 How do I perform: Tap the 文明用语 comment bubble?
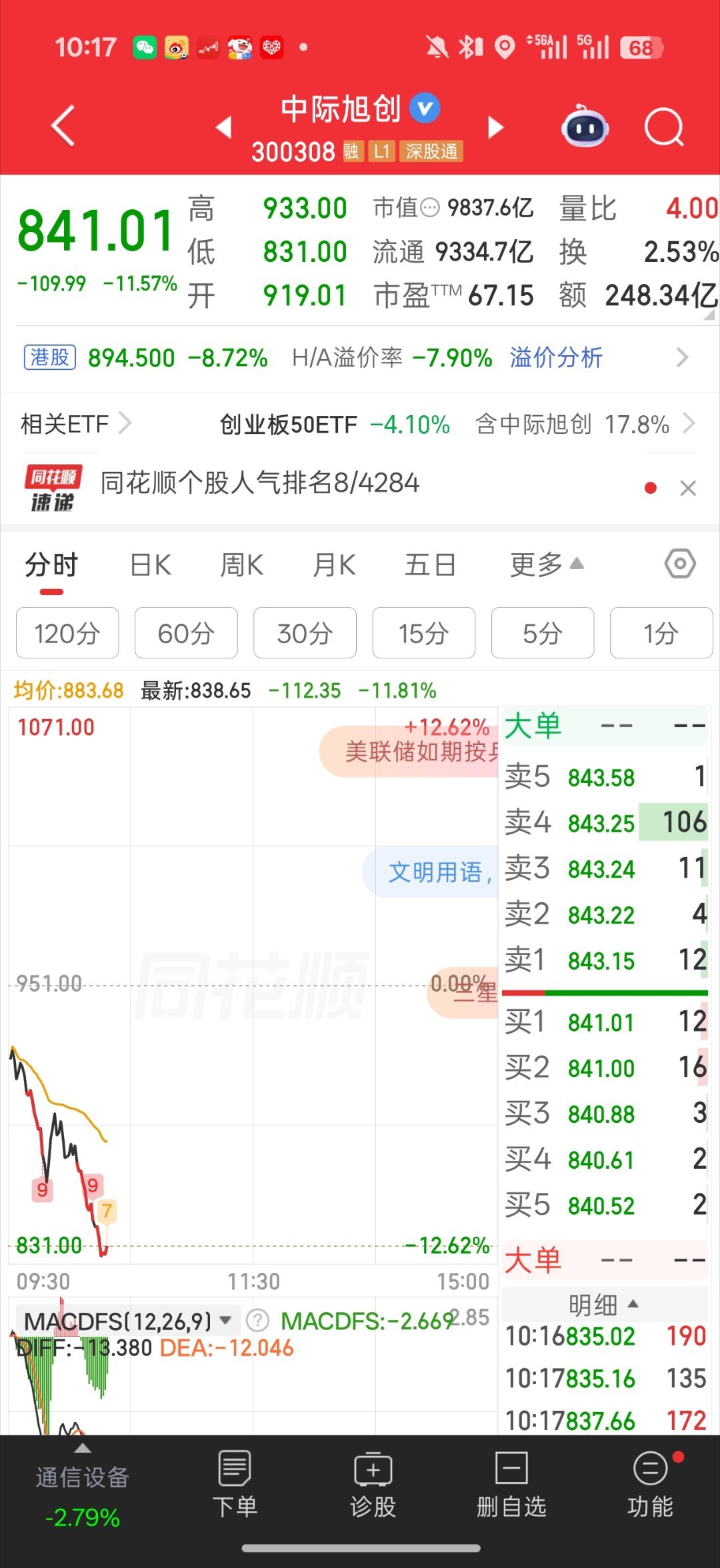pos(431,872)
